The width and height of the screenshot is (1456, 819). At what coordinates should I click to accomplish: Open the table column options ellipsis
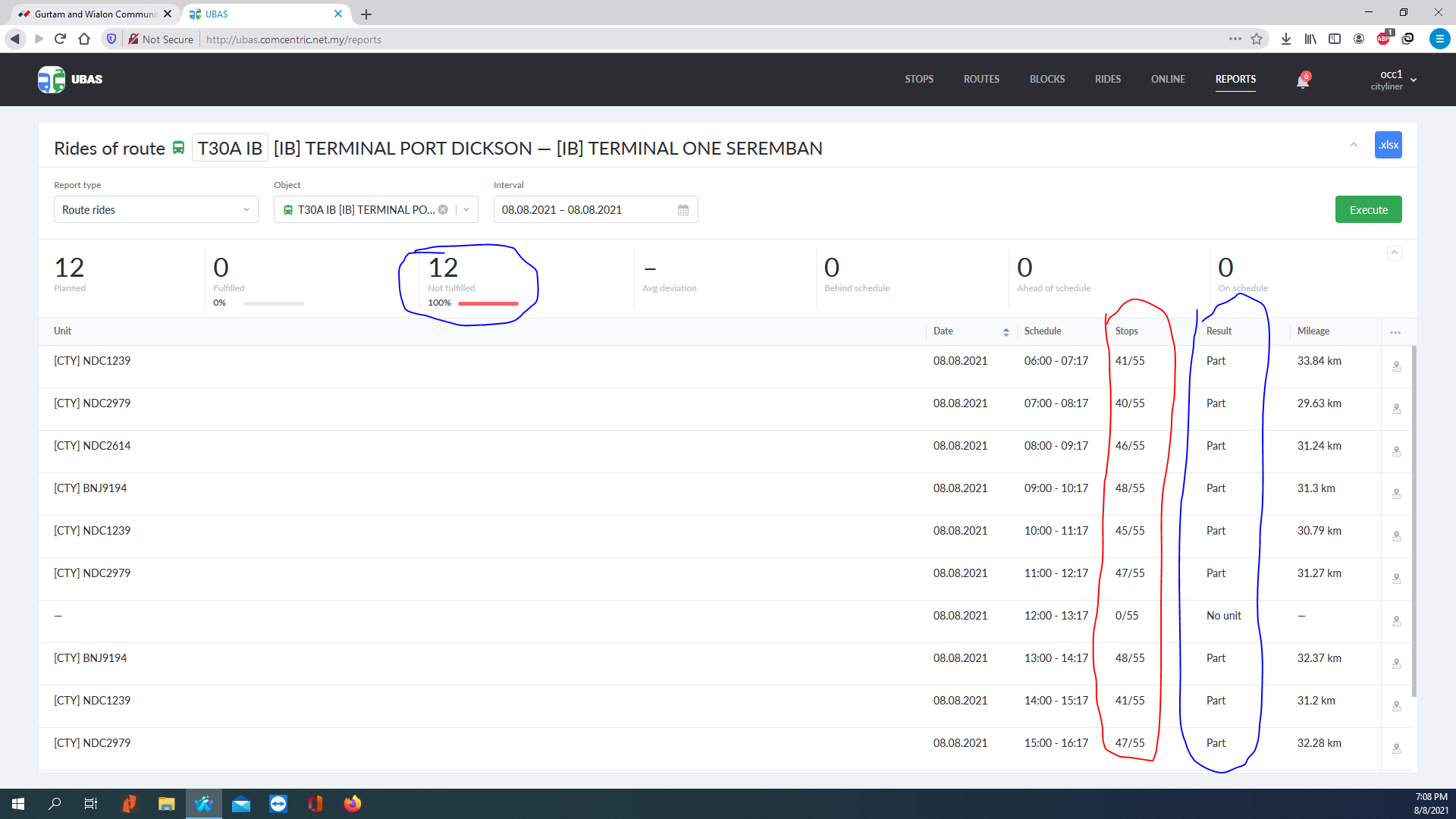1395,332
